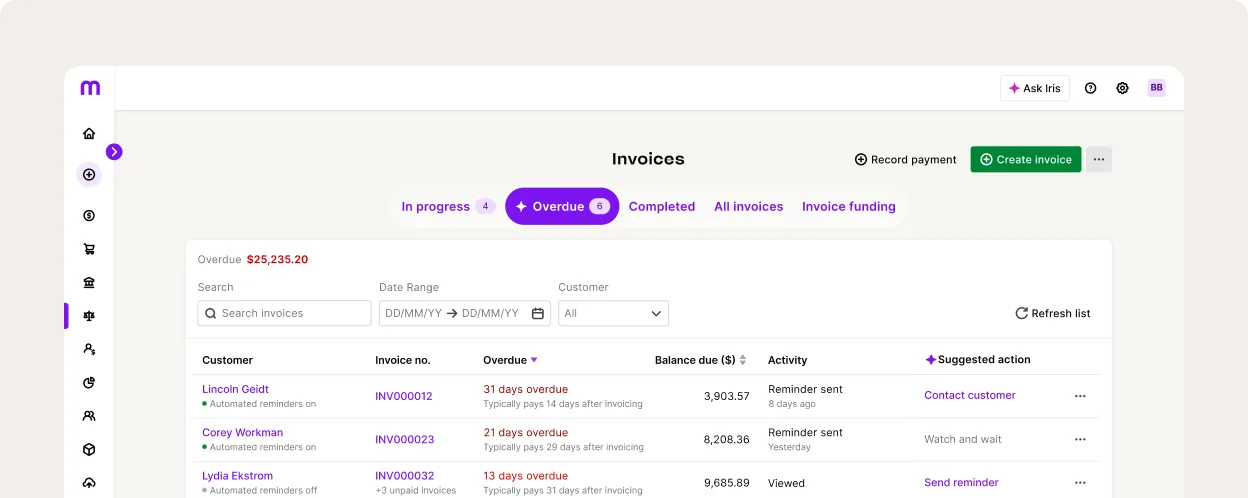Expand the sidebar with the purple arrow
The width and height of the screenshot is (1248, 498).
pos(114,152)
